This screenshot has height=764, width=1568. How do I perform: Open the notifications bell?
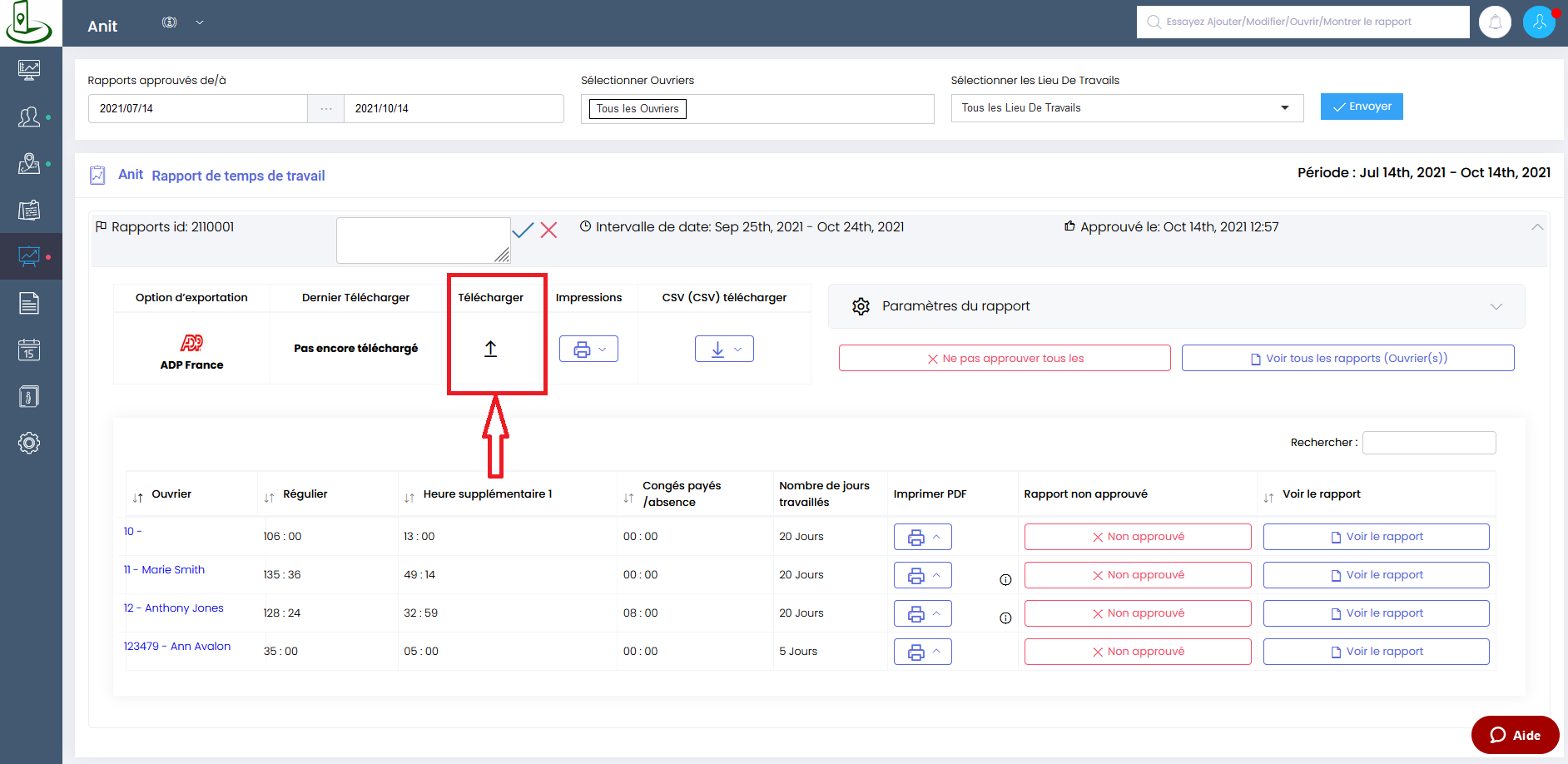tap(1495, 22)
